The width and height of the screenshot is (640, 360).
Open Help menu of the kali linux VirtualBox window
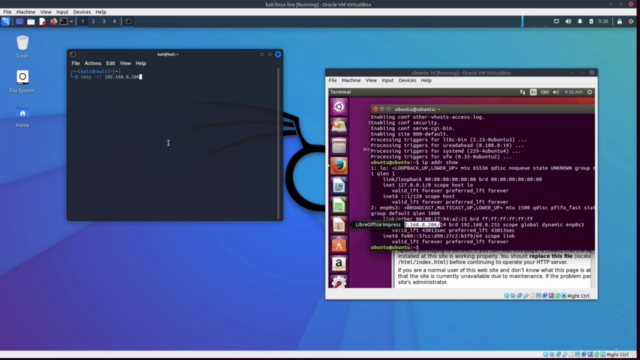tap(101, 12)
